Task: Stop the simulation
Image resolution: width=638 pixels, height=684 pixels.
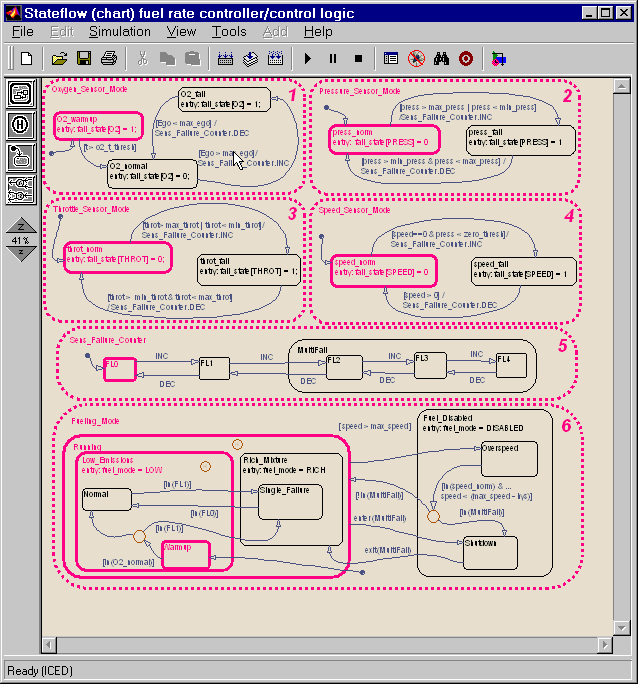Action: click(358, 58)
